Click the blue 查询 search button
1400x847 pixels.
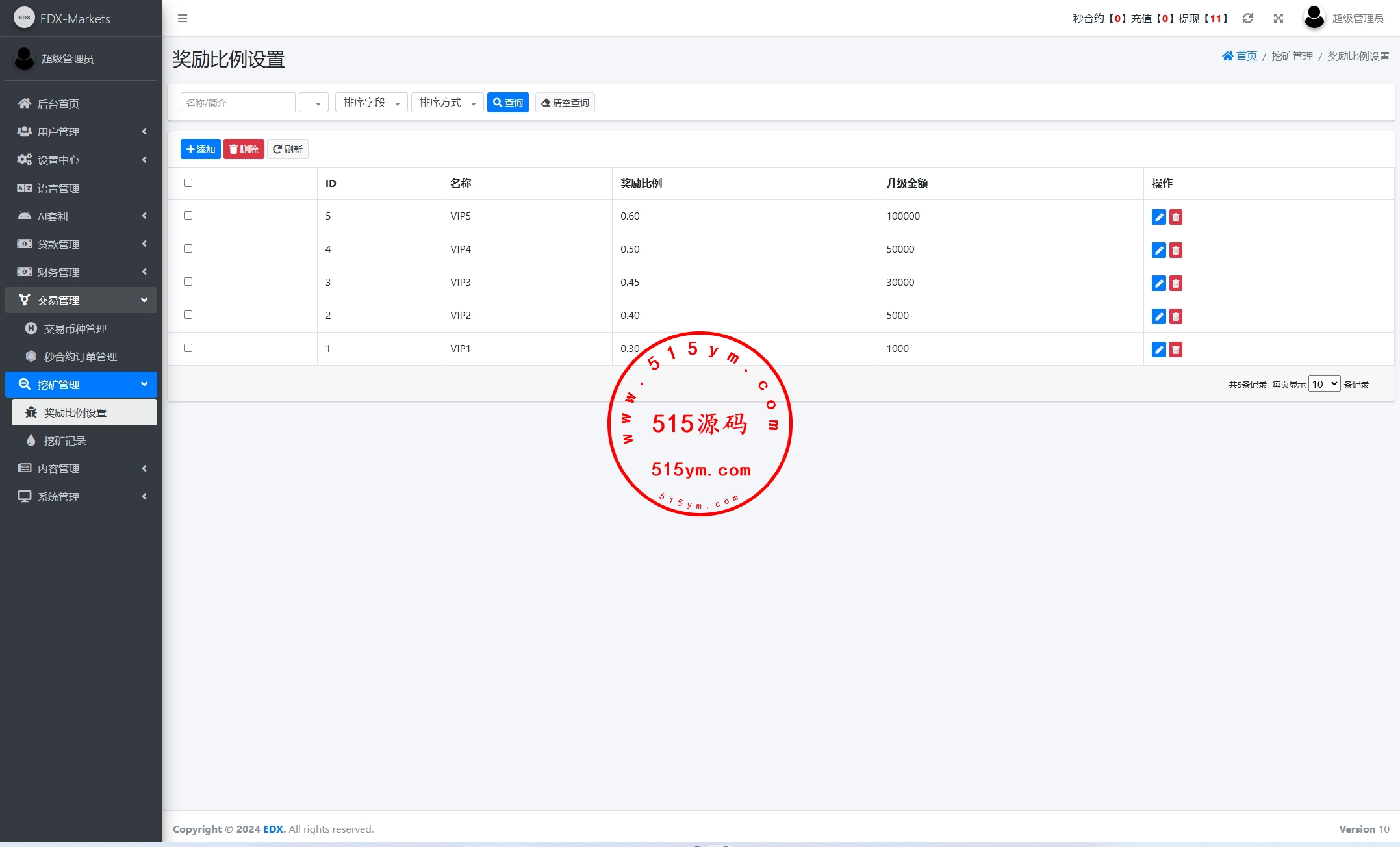point(507,103)
